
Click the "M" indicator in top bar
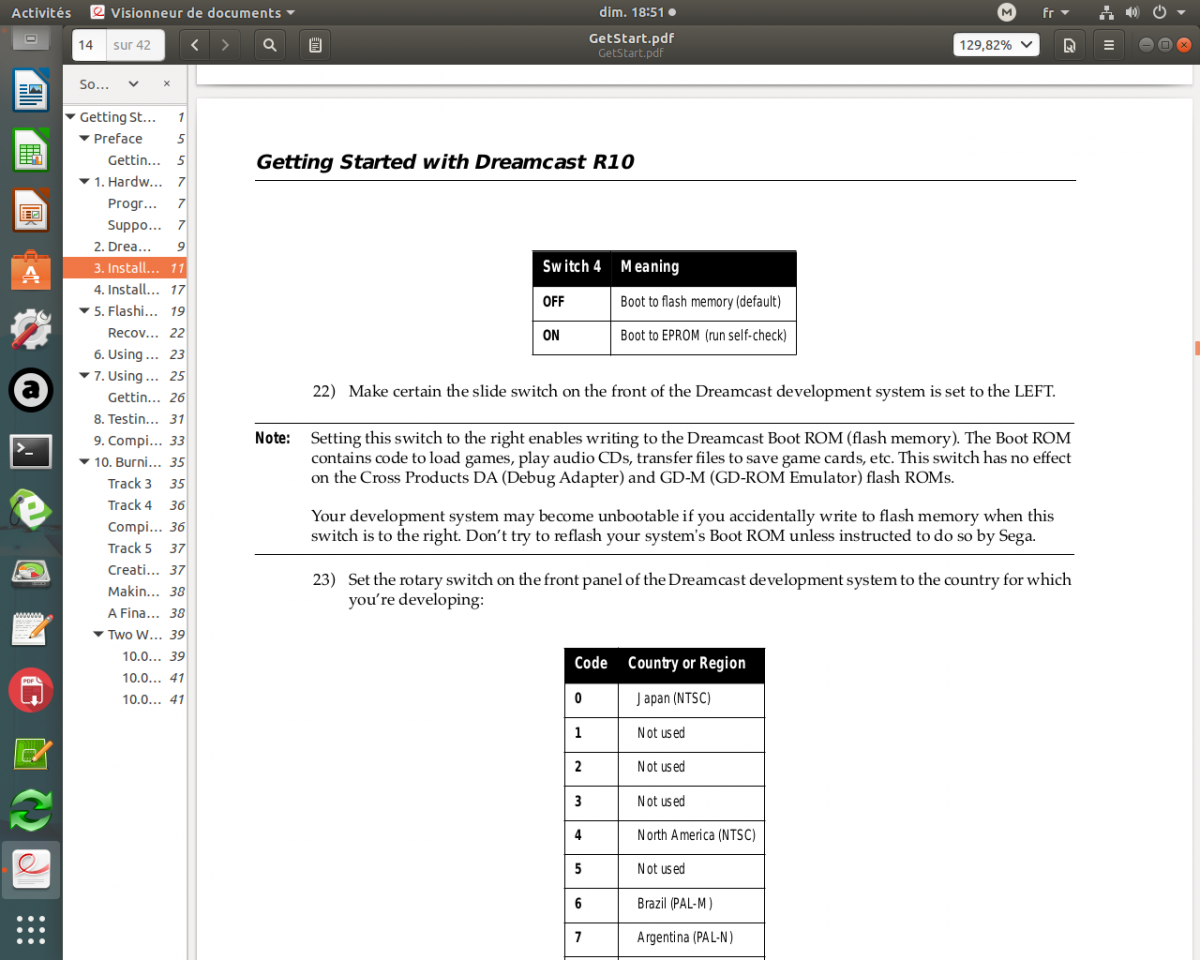[x=1007, y=12]
